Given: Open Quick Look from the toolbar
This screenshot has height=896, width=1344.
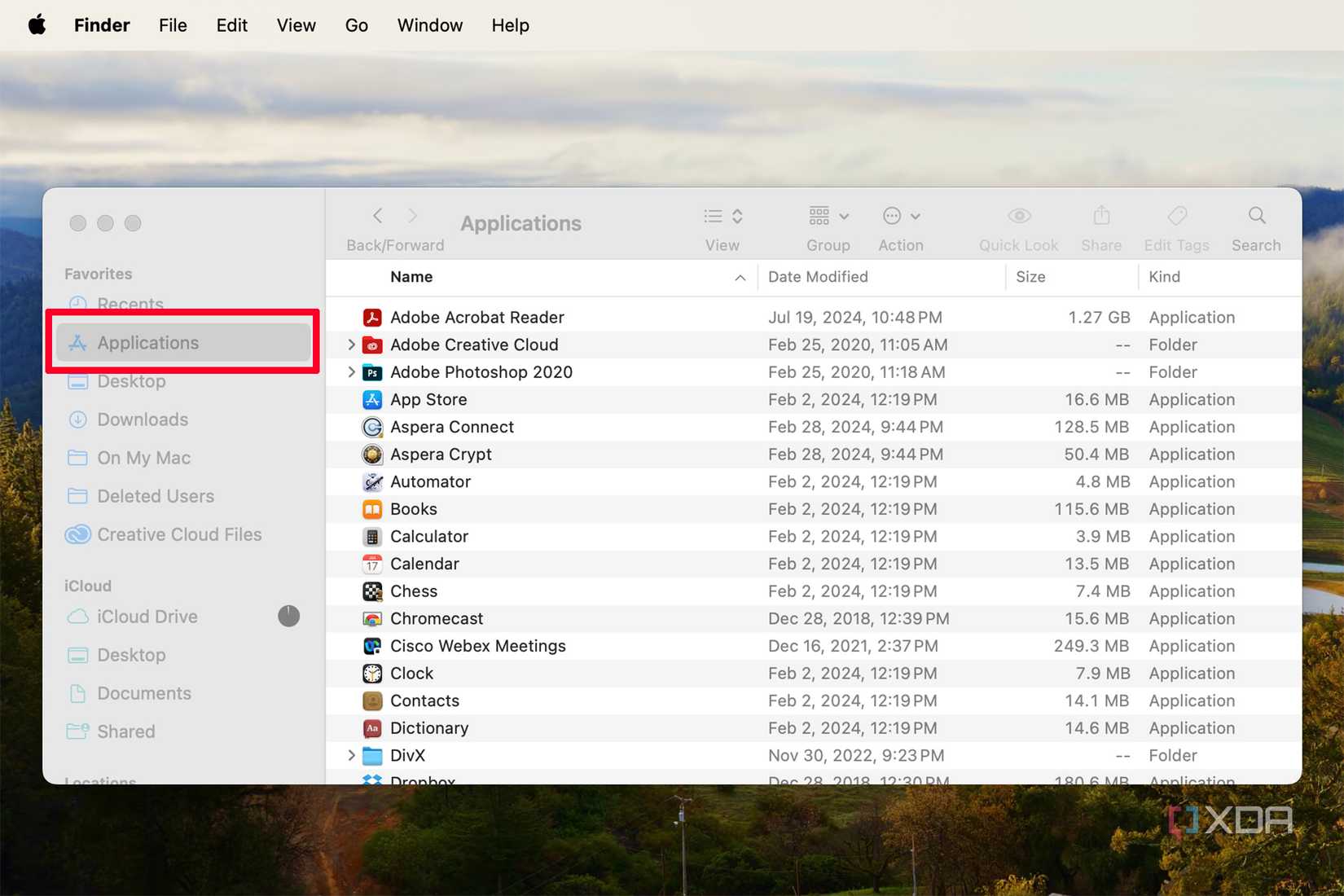Looking at the screenshot, I should tap(1017, 226).
